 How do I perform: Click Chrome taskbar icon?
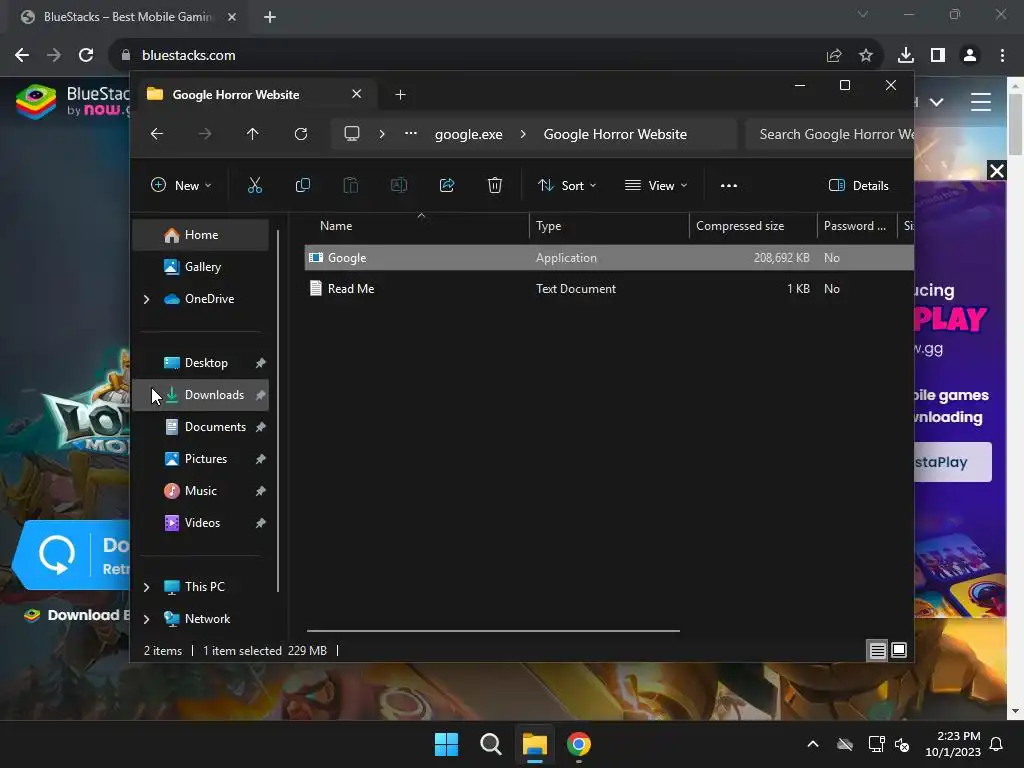[579, 744]
